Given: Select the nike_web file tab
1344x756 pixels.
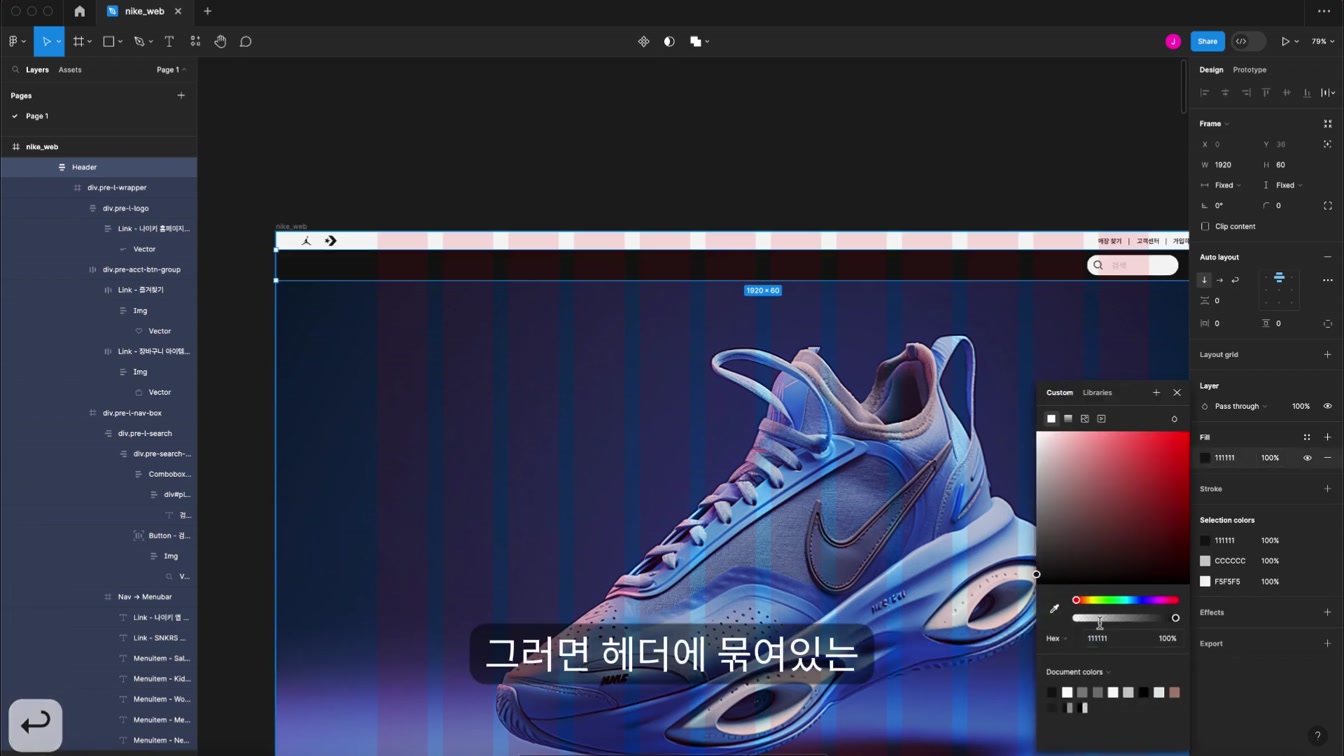Looking at the screenshot, I should (x=144, y=11).
